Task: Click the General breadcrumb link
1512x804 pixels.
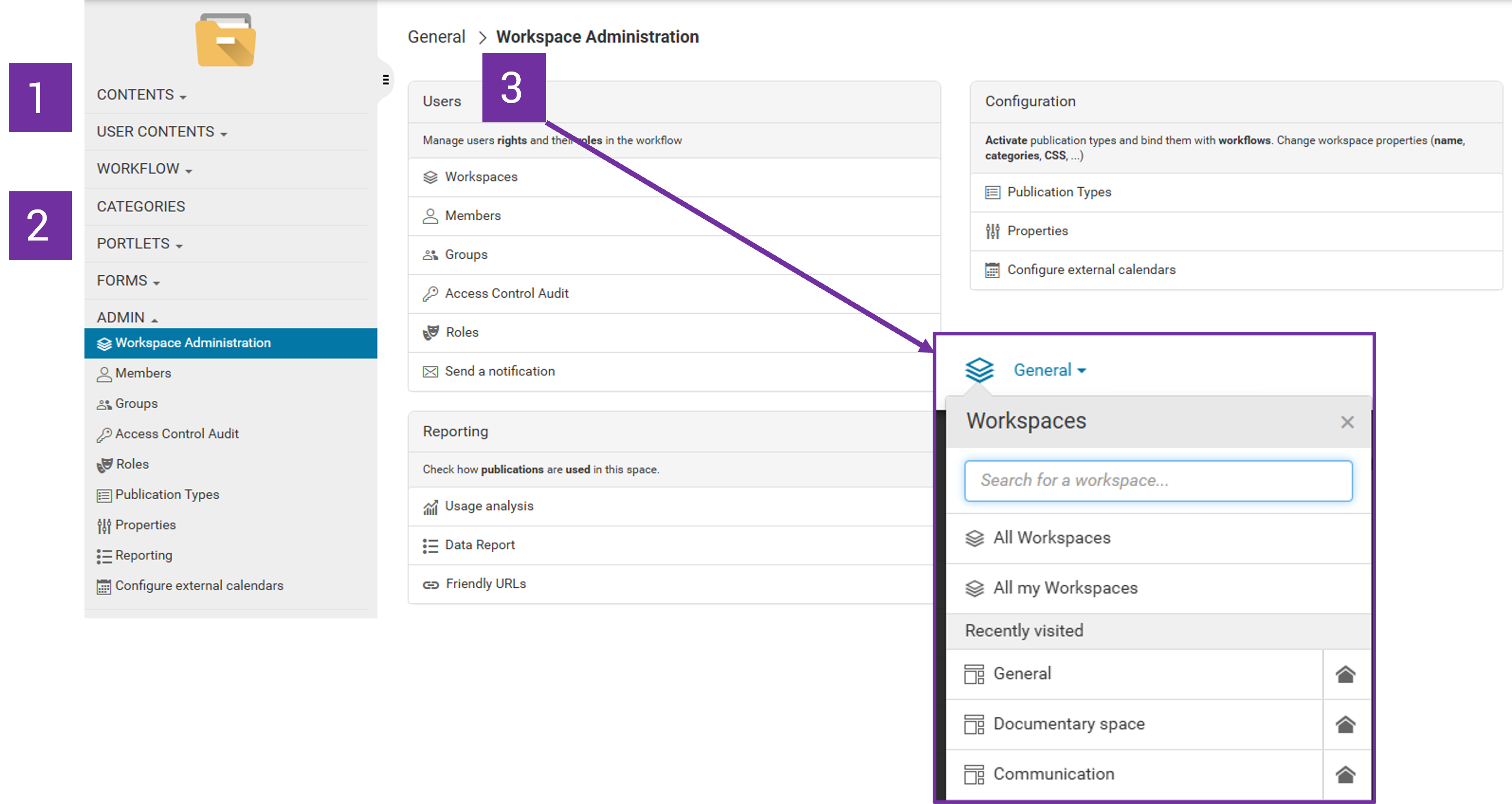Action: tap(436, 37)
